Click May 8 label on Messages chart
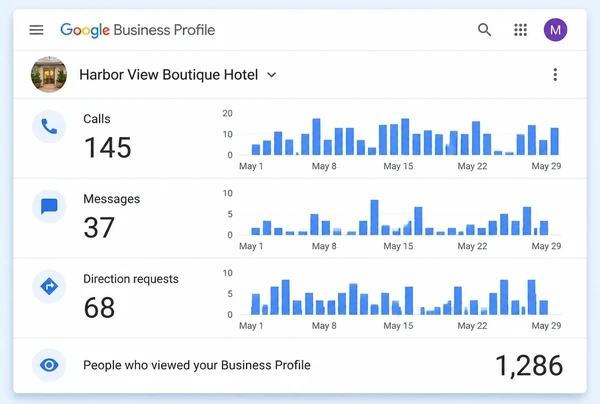600x404 pixels. 324,246
